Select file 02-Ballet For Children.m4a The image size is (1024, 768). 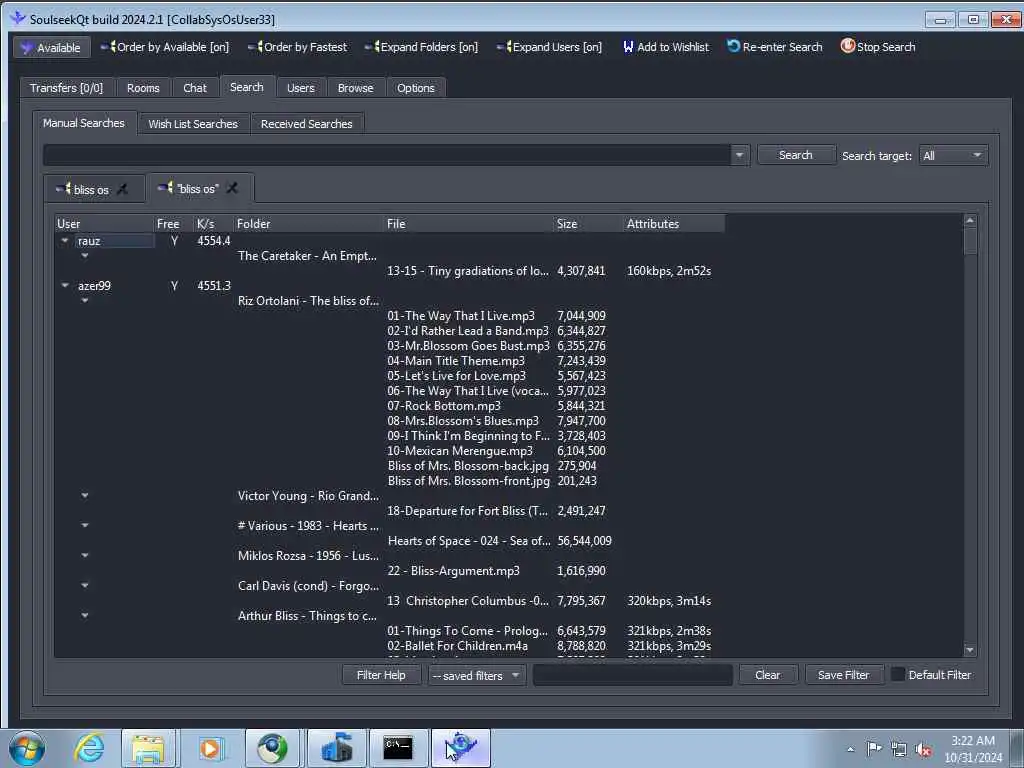coord(457,647)
